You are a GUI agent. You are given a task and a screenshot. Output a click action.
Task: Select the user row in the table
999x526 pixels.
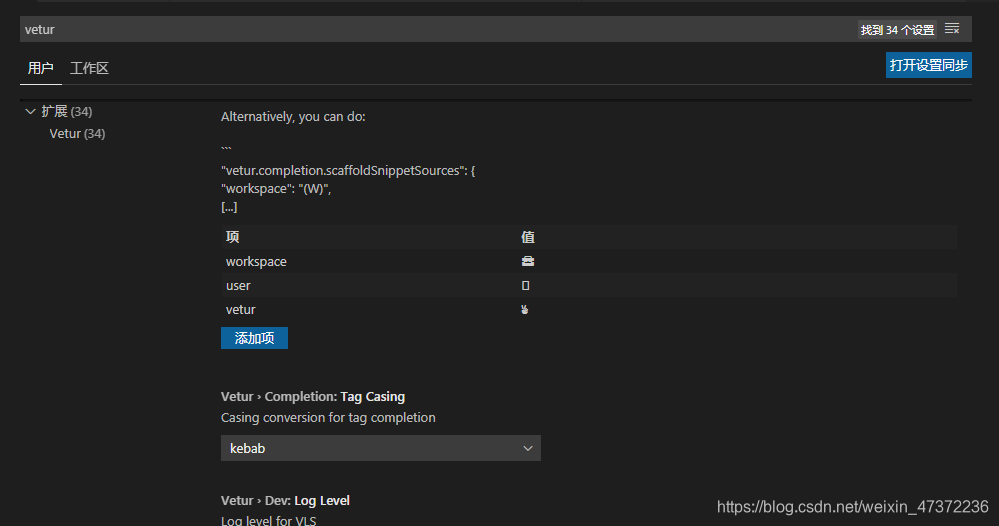(589, 286)
